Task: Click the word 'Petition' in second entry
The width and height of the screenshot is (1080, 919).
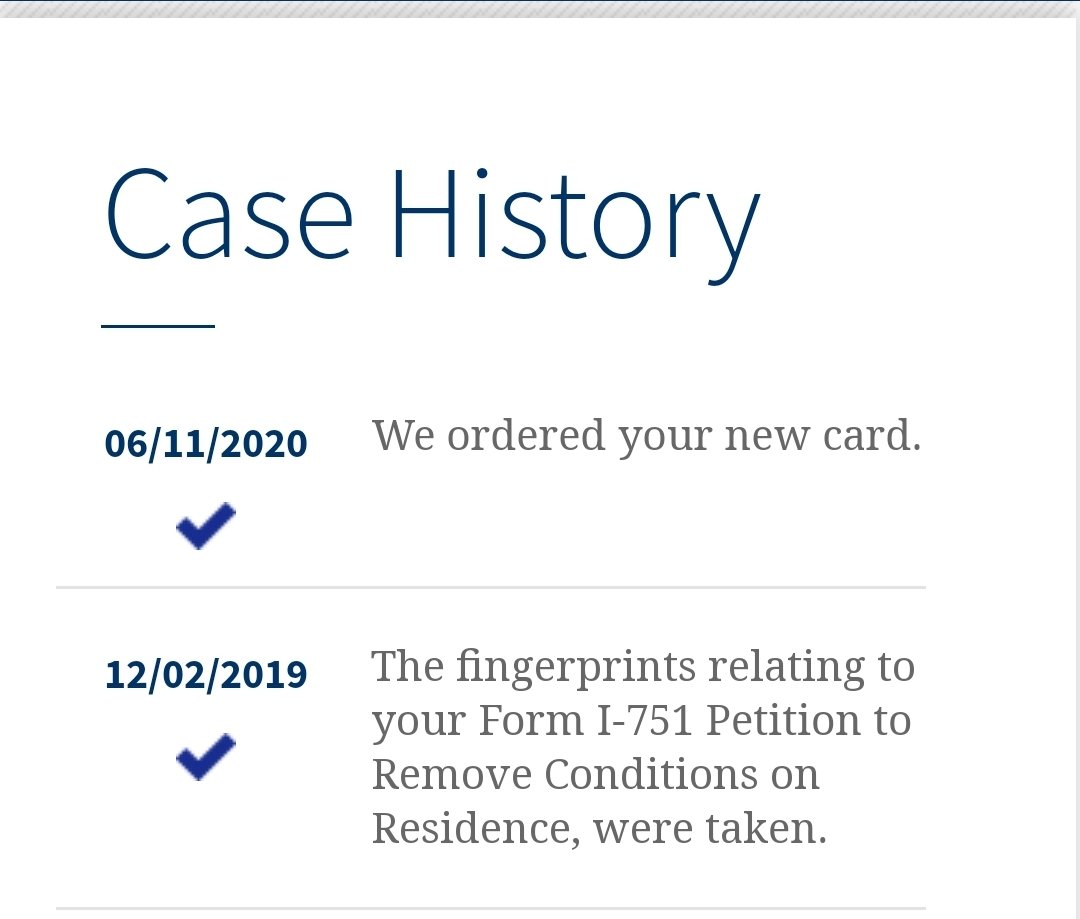Action: tap(783, 720)
